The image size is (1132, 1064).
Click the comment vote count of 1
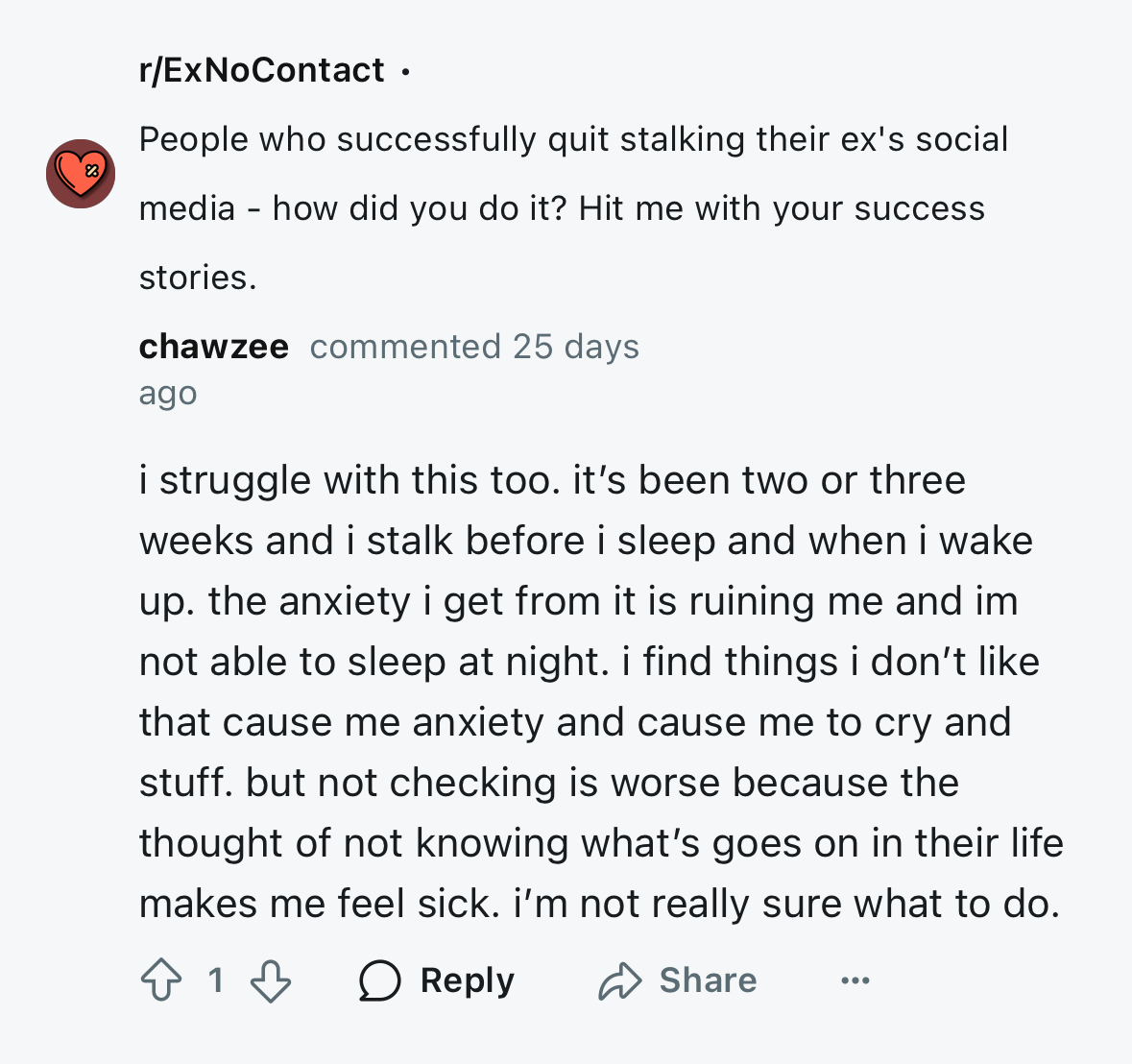216,980
